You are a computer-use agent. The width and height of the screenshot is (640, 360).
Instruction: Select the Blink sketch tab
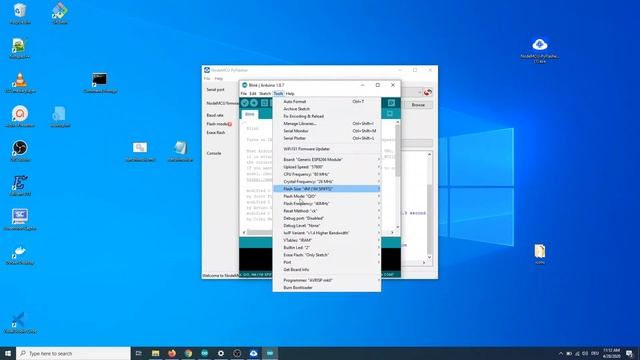249,114
